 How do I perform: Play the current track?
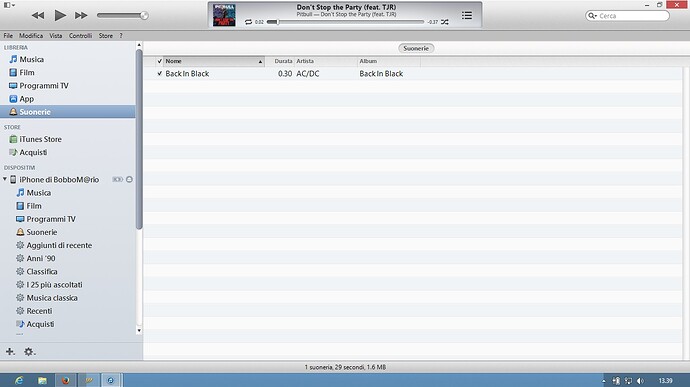point(60,15)
